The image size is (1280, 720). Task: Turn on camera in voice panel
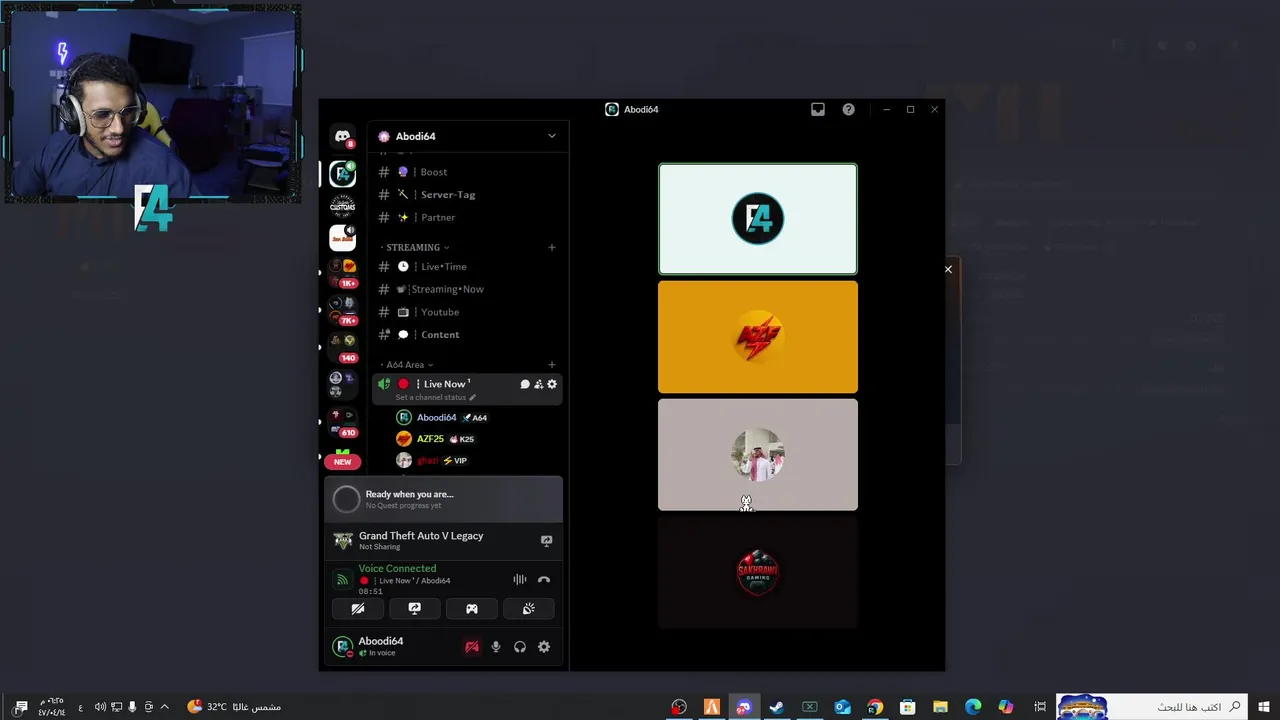(358, 609)
